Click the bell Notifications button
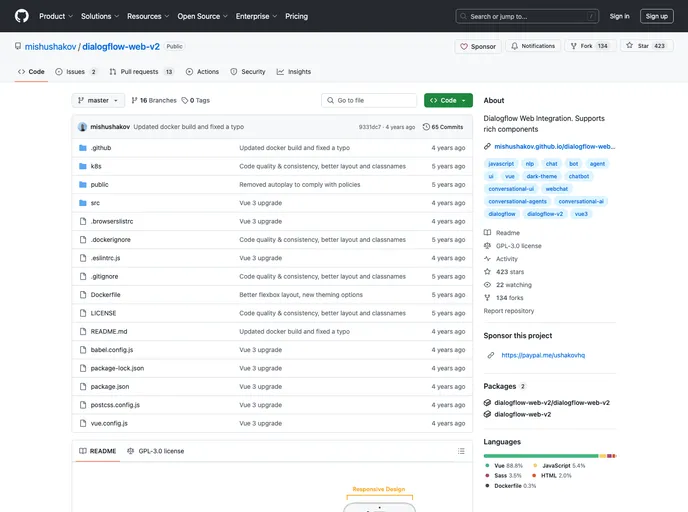The height and width of the screenshot is (512, 688). (533, 46)
